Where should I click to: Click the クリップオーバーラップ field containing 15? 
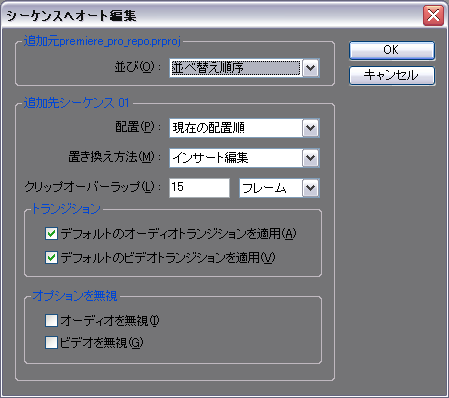click(199, 188)
